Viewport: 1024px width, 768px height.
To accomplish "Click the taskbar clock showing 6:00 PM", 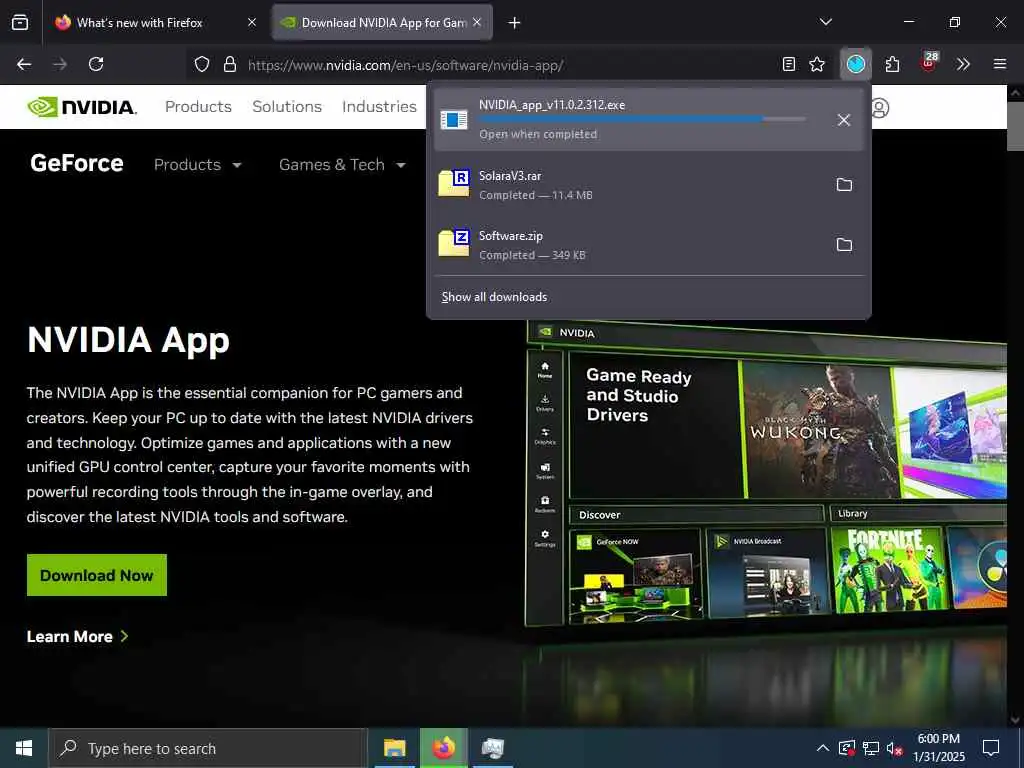I will click(x=938, y=748).
